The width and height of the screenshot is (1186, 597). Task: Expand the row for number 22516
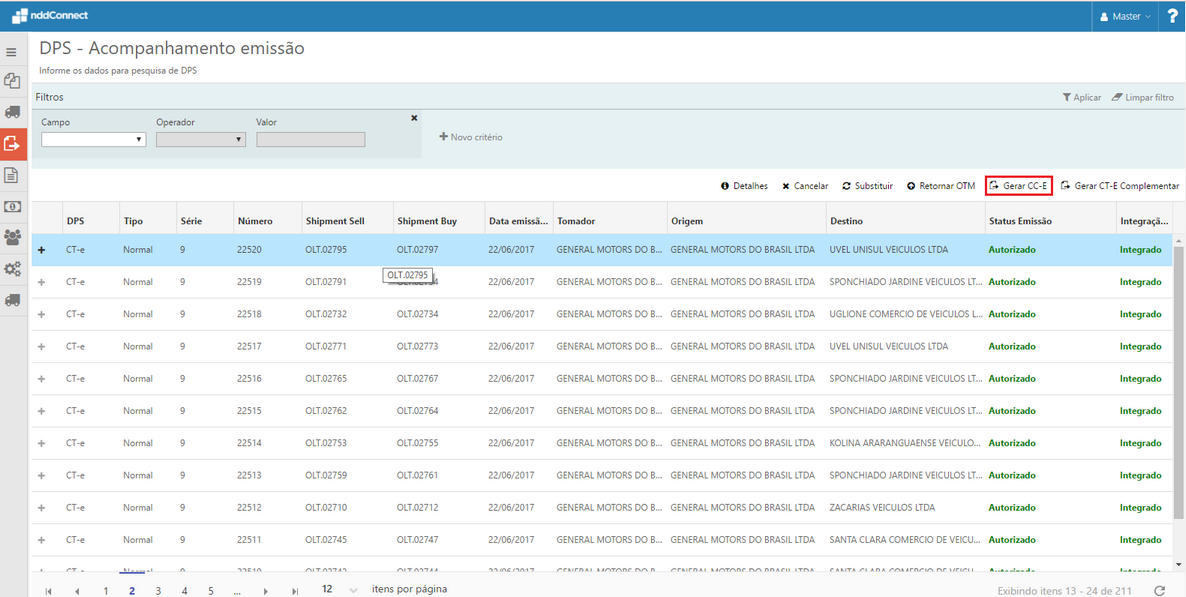41,379
